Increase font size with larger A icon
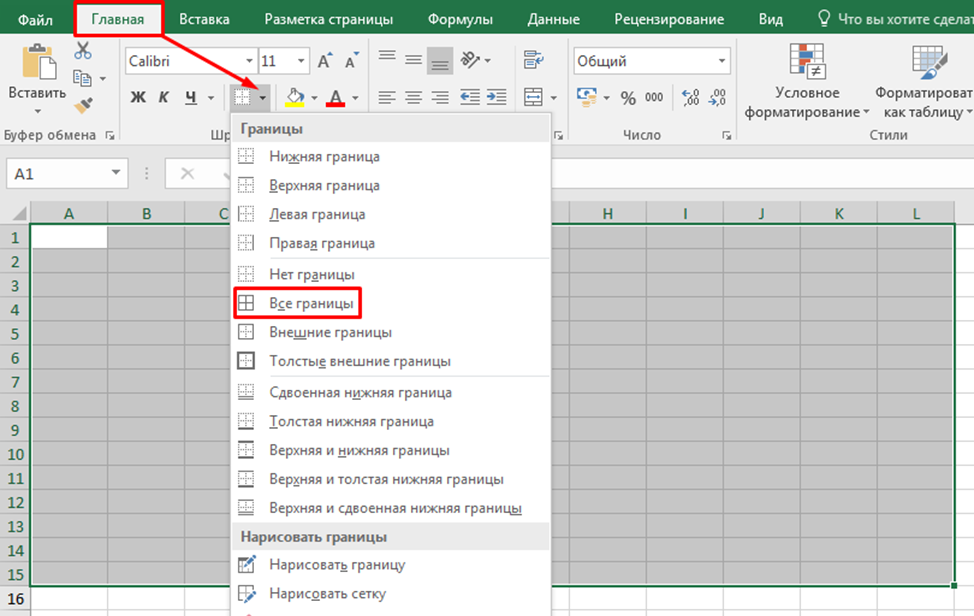 click(x=325, y=61)
